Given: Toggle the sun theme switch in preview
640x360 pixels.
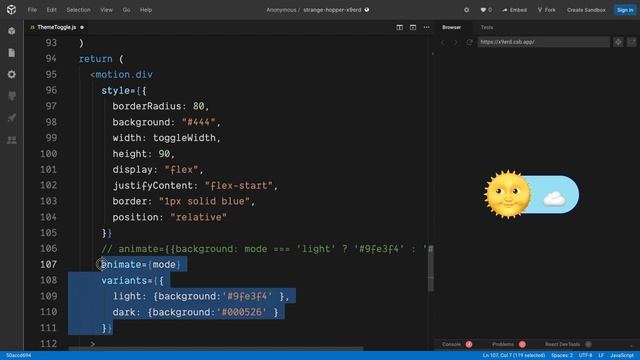Looking at the screenshot, I should point(531,194).
